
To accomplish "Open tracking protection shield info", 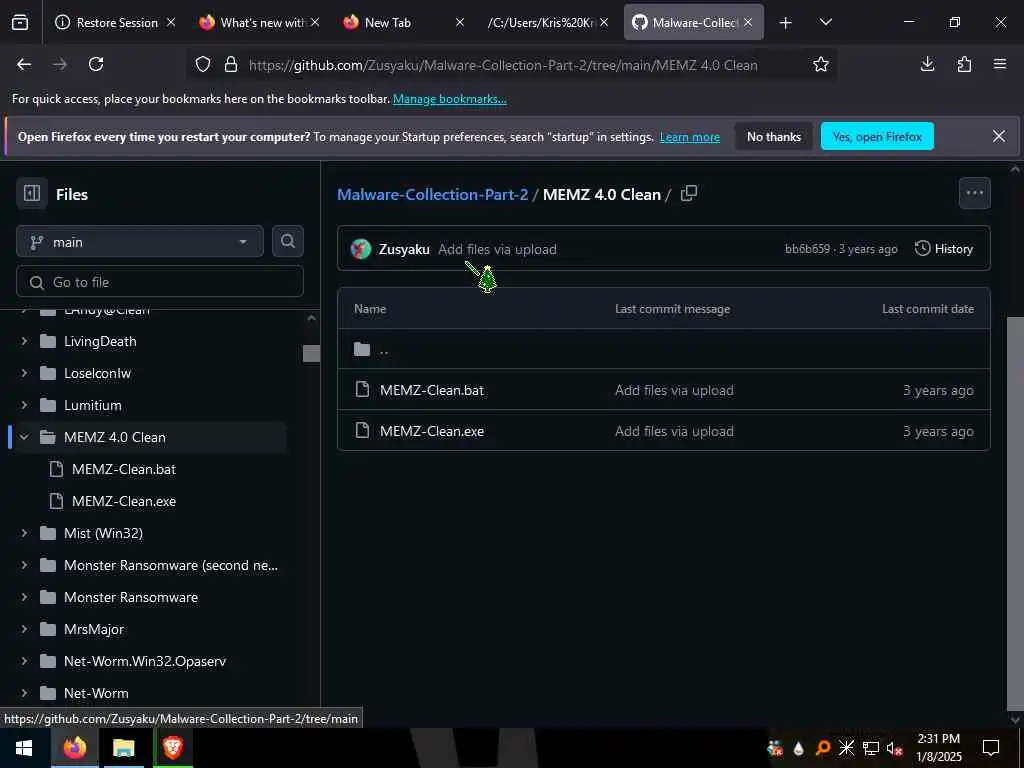I will 203,65.
